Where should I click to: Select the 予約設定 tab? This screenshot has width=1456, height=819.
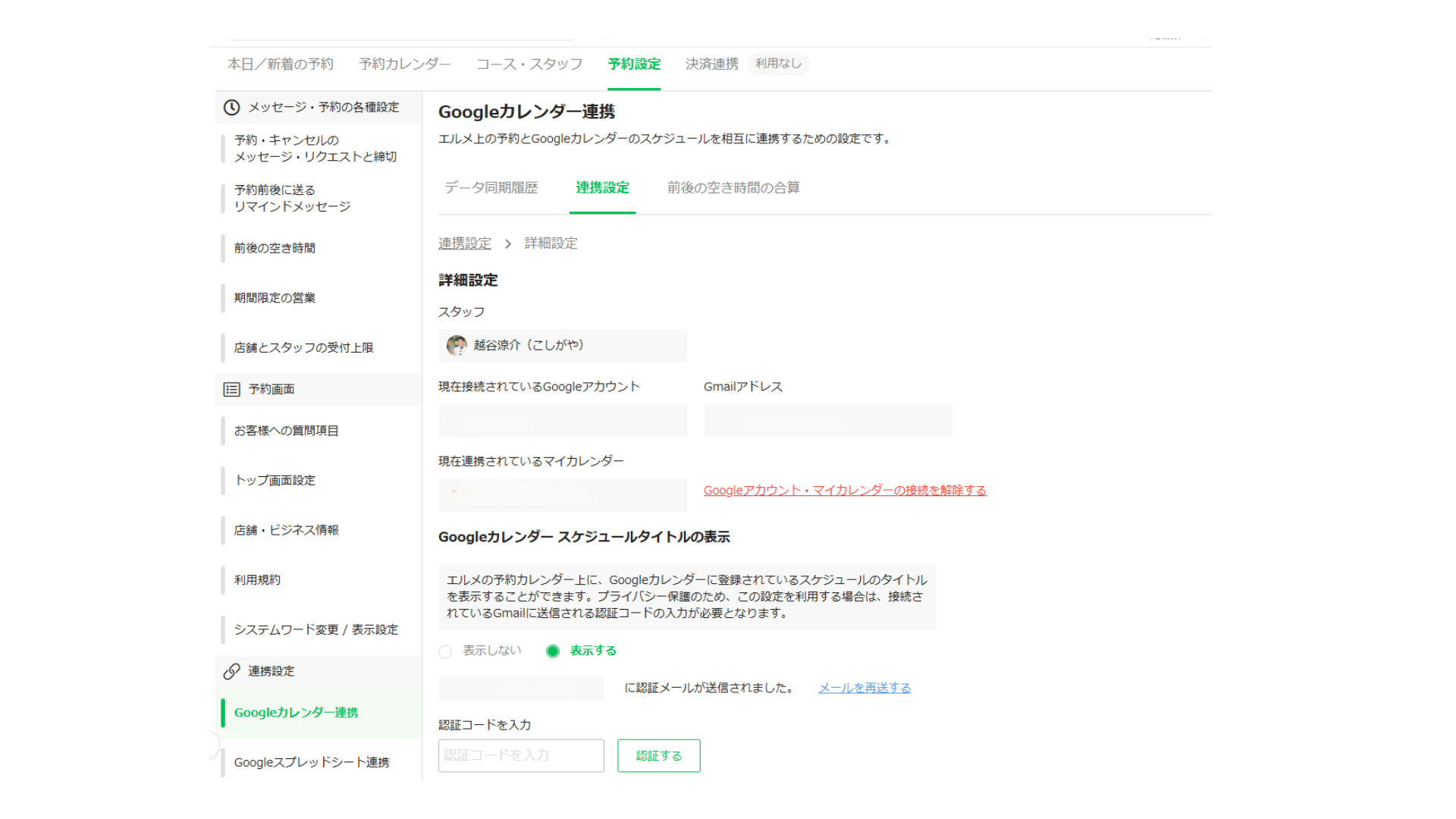pos(634,64)
